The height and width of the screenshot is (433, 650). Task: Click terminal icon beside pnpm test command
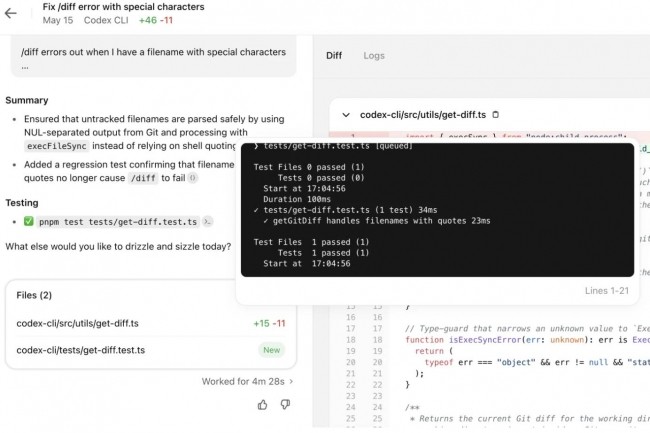(206, 222)
